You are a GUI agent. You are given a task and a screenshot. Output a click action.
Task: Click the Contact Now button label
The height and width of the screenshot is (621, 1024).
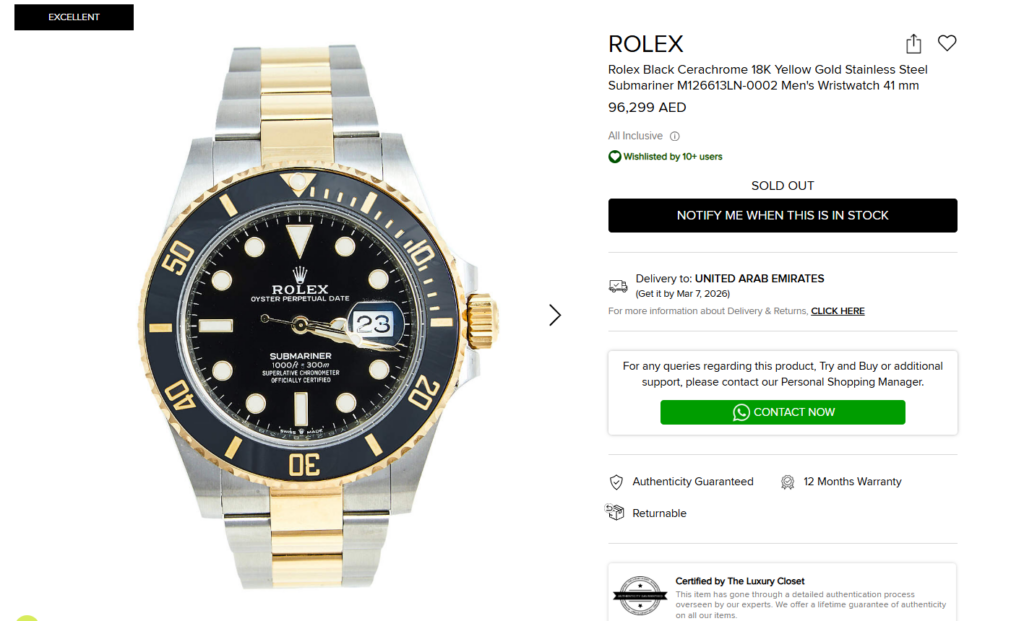click(794, 412)
